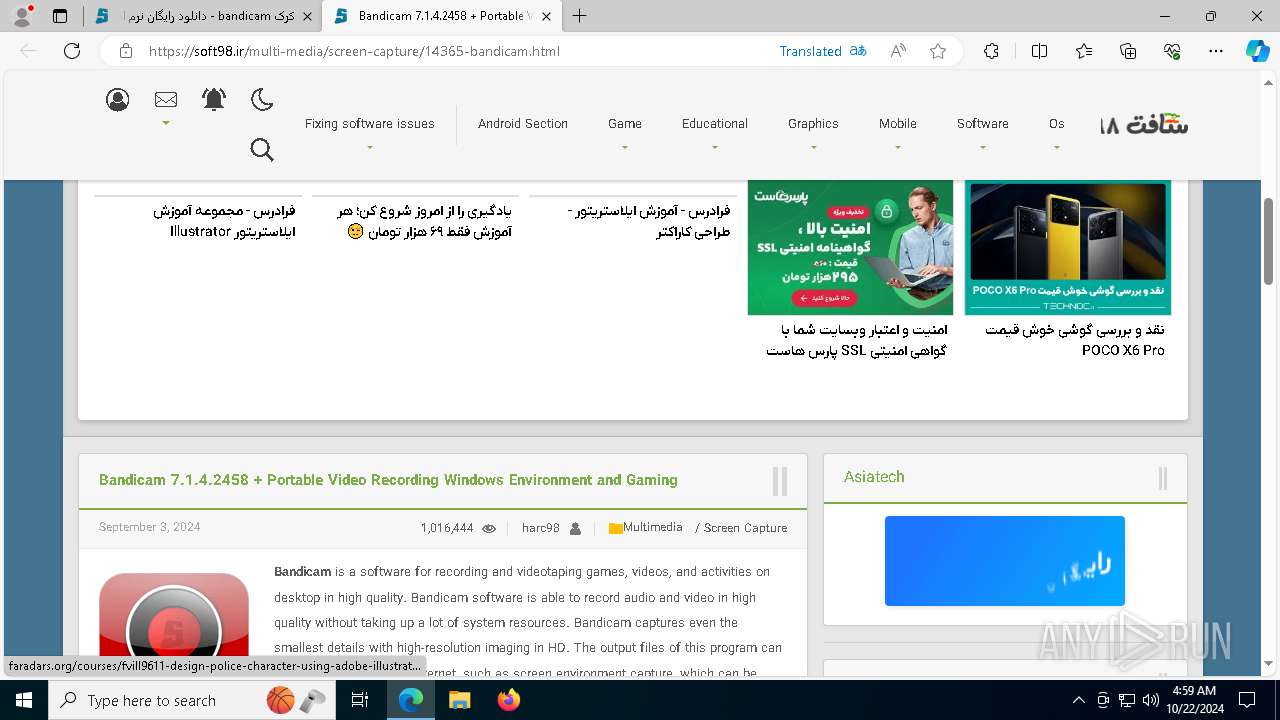Click taskbar search box
The height and width of the screenshot is (720, 1280).
pyautogui.click(x=192, y=700)
